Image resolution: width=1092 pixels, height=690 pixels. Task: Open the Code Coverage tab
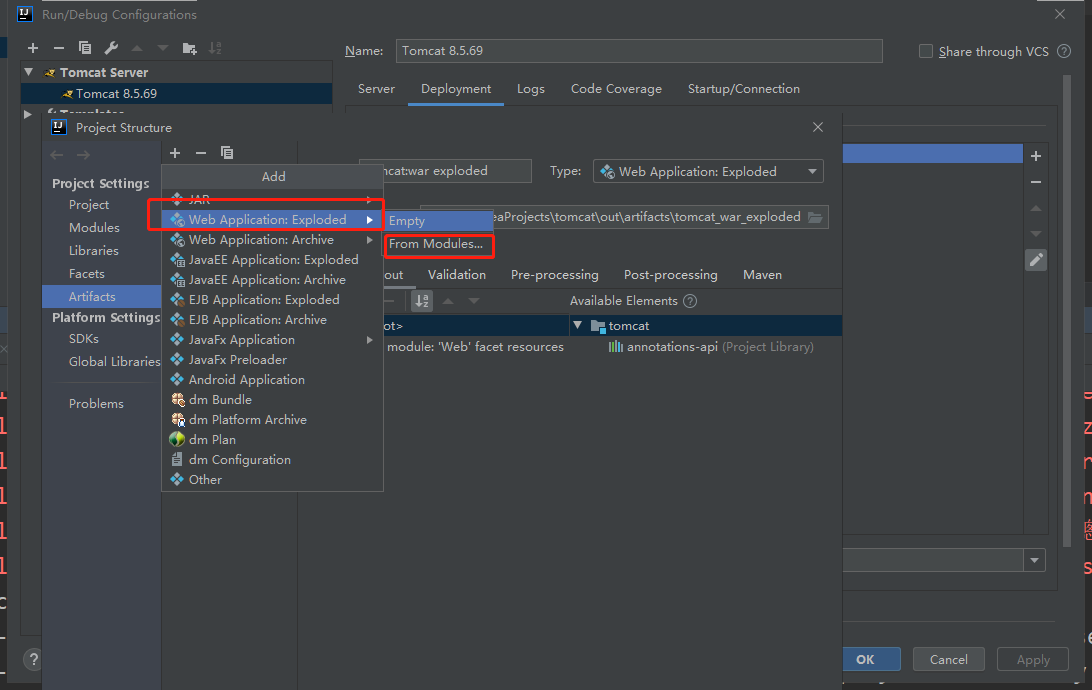click(616, 89)
